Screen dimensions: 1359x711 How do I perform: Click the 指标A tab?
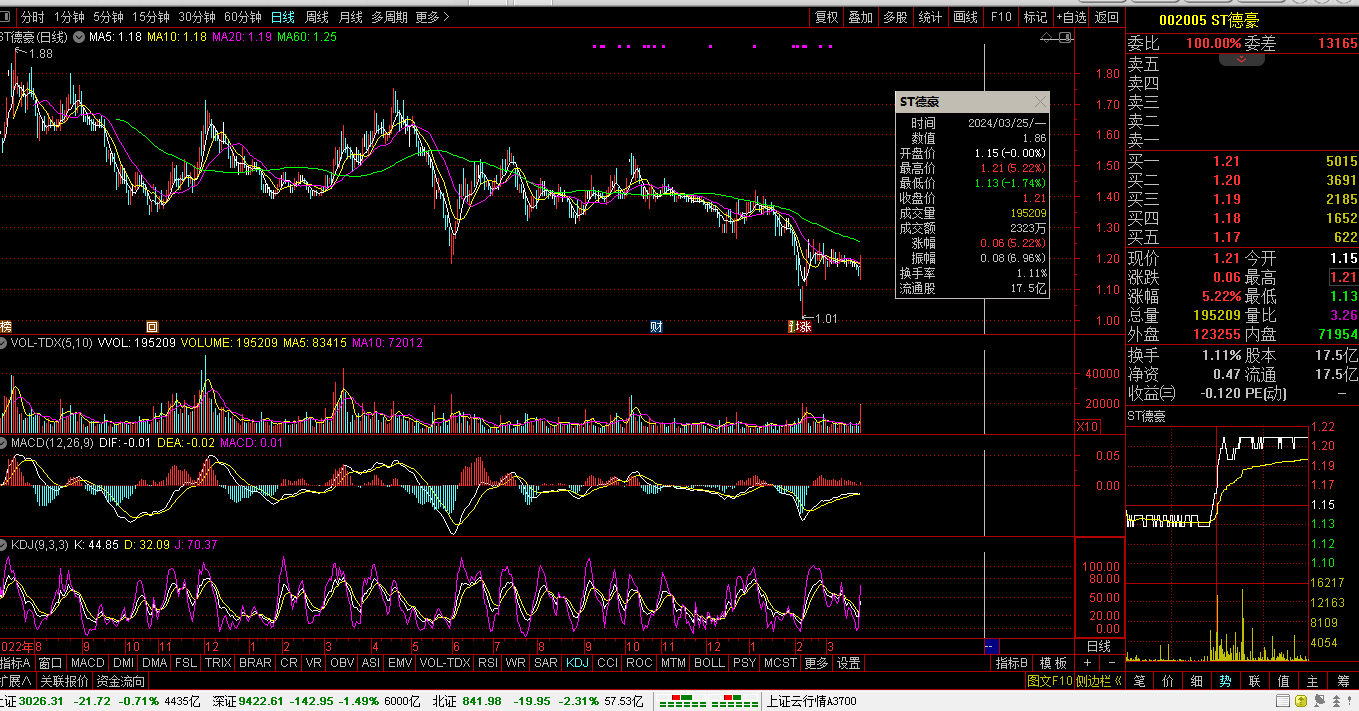pyautogui.click(x=17, y=663)
